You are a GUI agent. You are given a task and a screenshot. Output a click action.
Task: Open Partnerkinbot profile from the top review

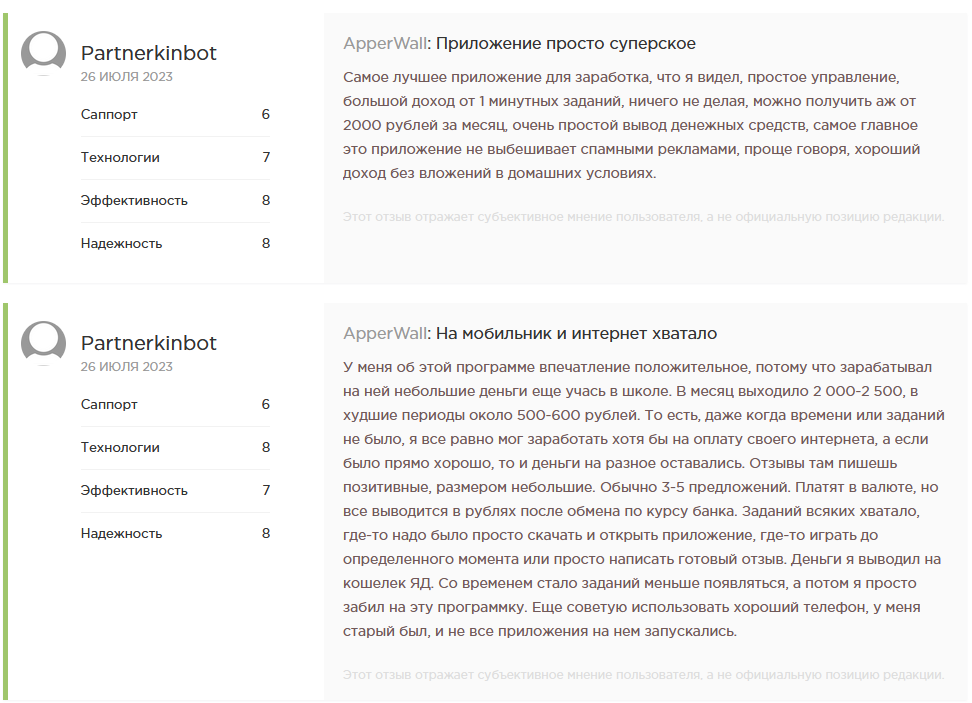pyautogui.click(x=148, y=53)
